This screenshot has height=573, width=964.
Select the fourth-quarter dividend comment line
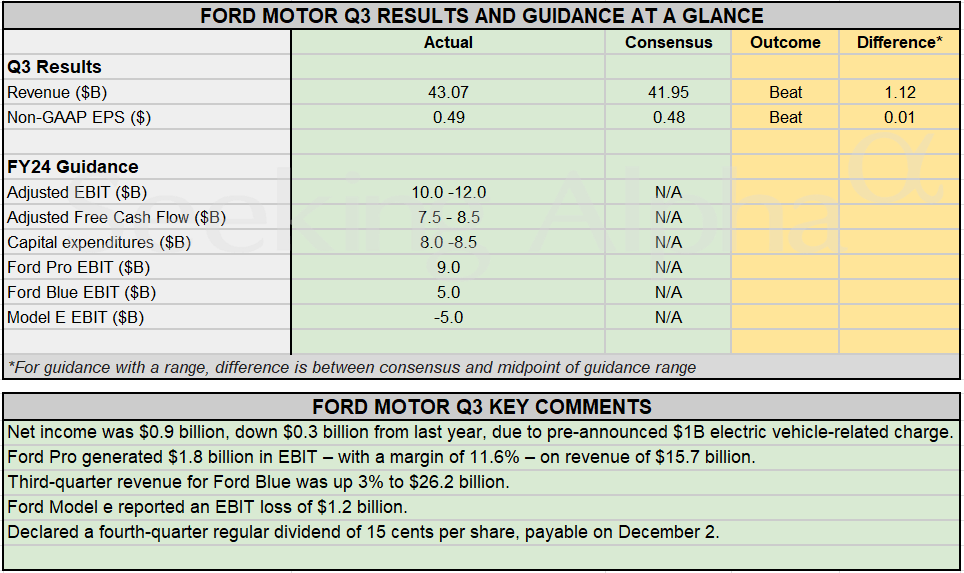(x=363, y=531)
